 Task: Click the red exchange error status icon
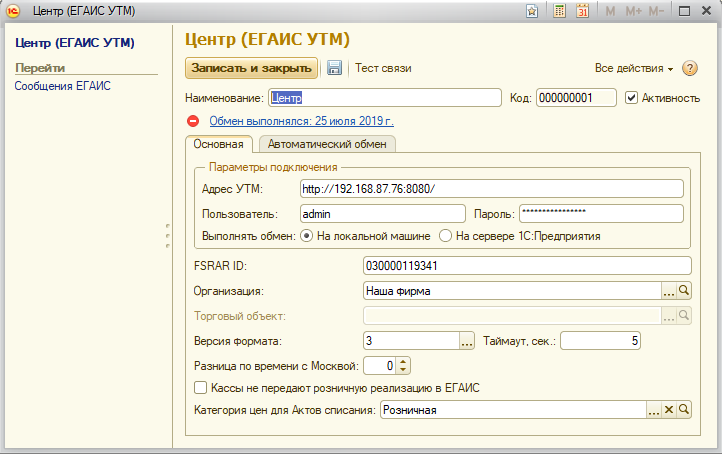pyautogui.click(x=193, y=121)
